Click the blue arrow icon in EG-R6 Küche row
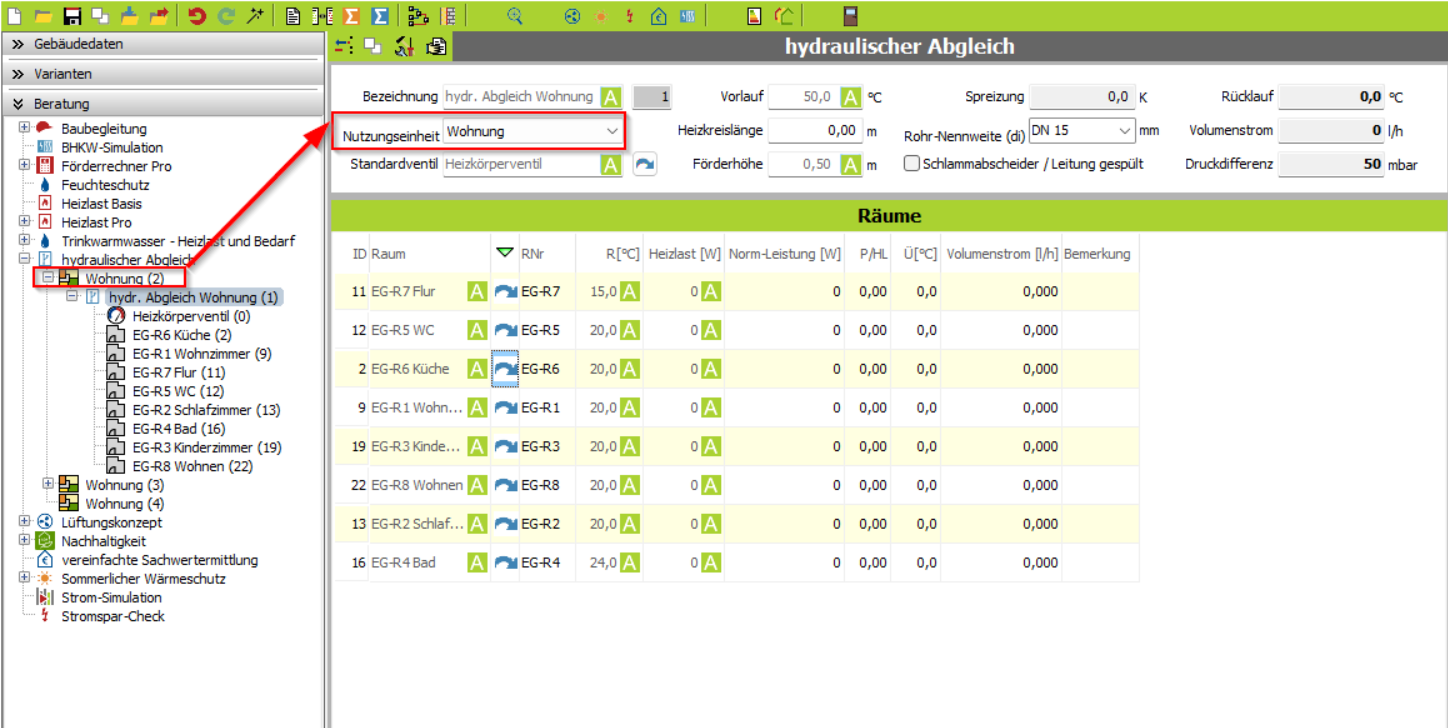The width and height of the screenshot is (1448, 728). (x=506, y=369)
